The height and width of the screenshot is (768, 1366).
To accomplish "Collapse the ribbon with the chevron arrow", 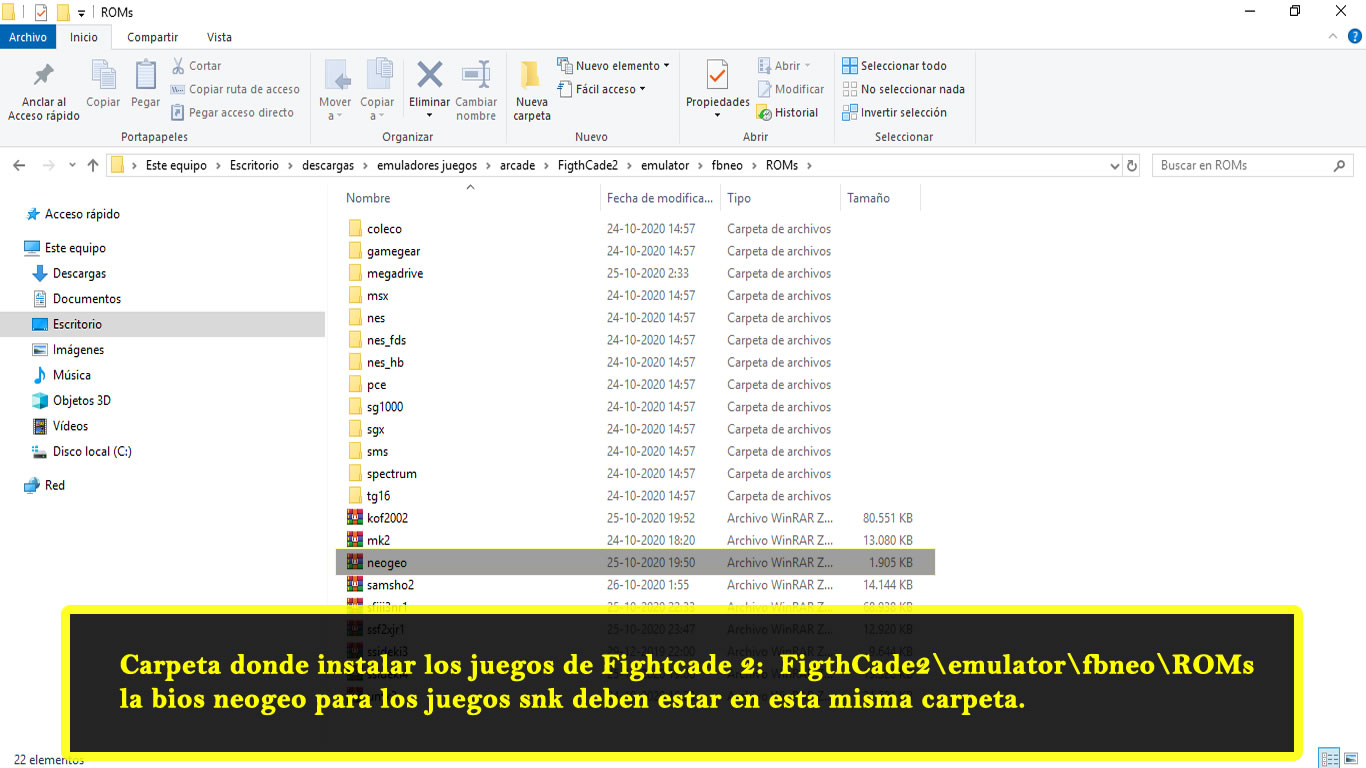I will click(x=1334, y=36).
